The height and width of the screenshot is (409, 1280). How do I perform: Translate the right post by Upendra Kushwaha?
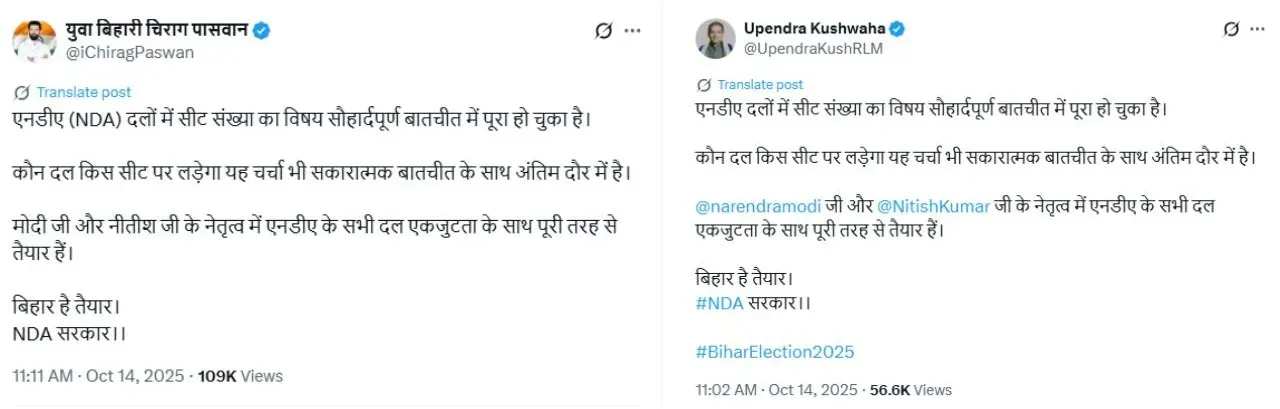(x=760, y=85)
